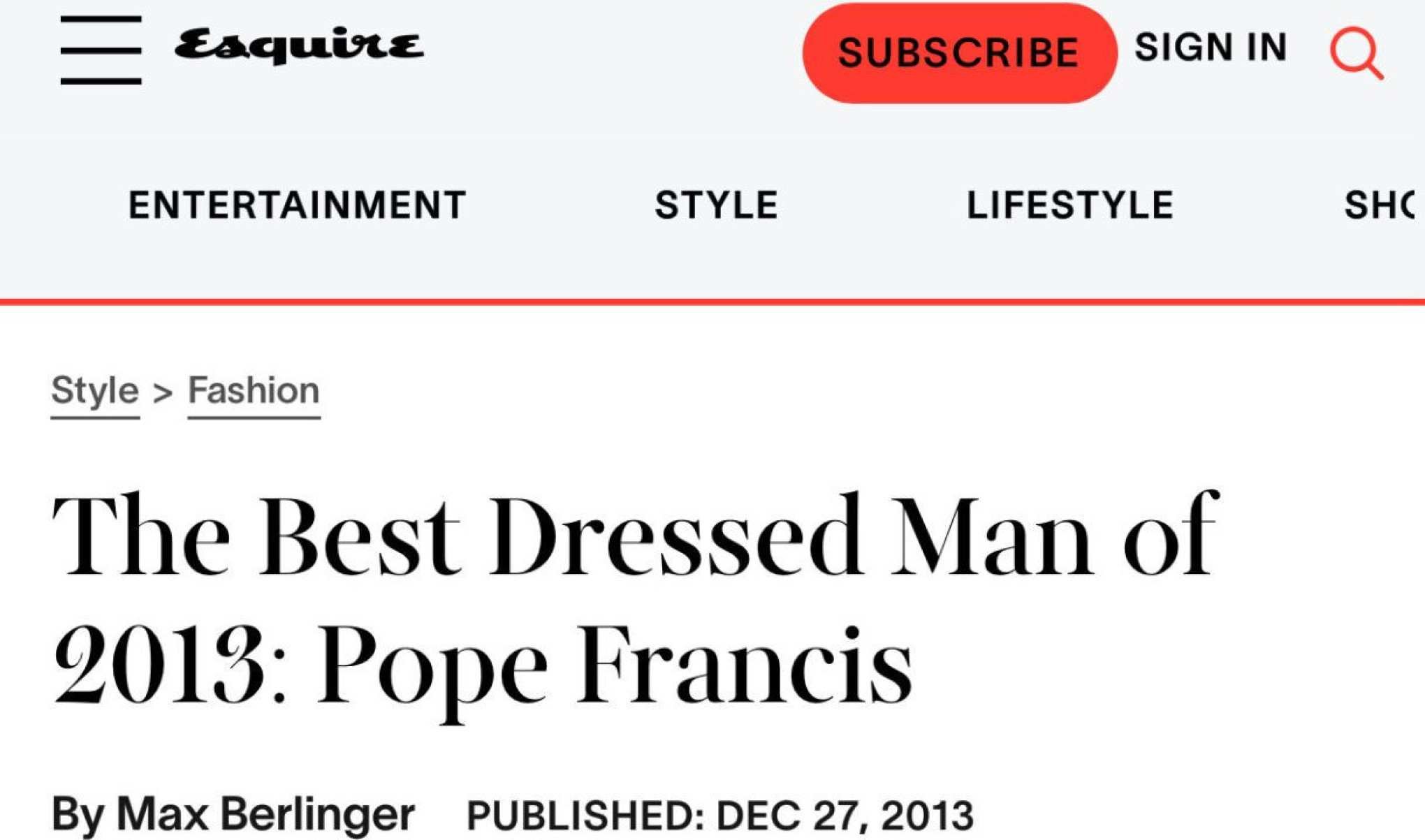Click the Sign In link
This screenshot has height=840, width=1425.
pyautogui.click(x=1211, y=47)
